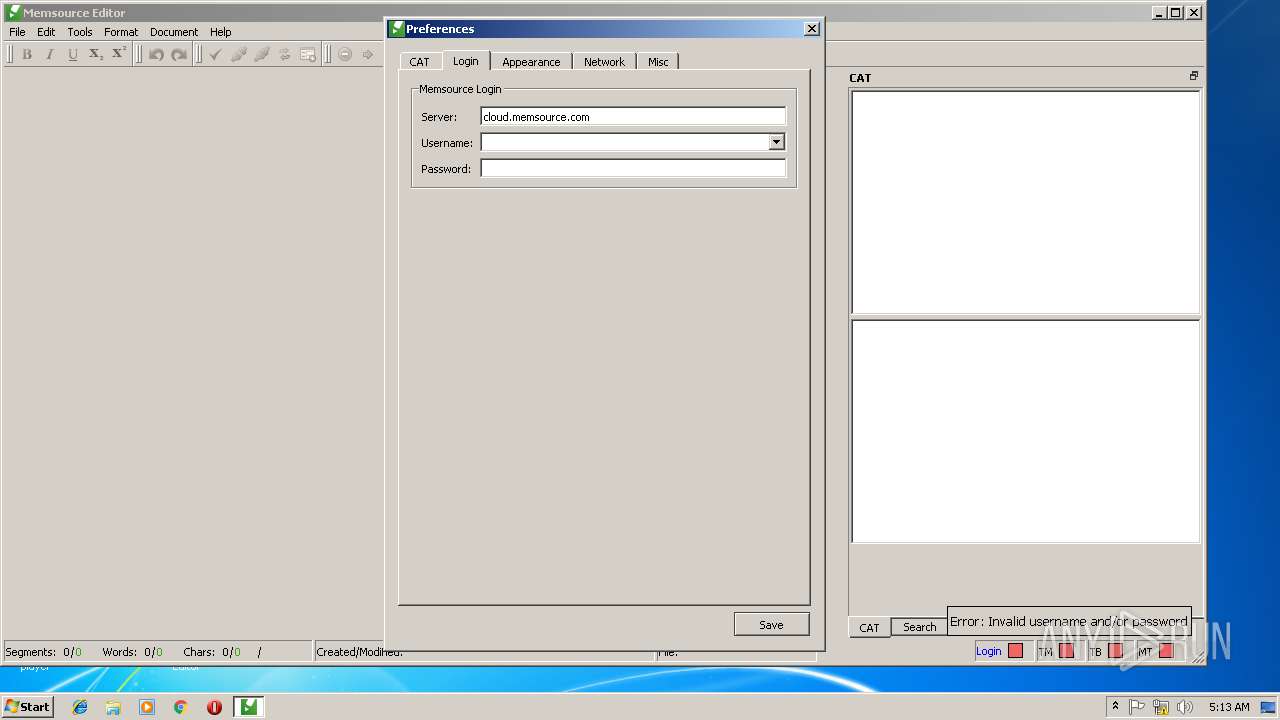Click the first pencil-style toolbar icon
The image size is (1280, 720).
[239, 54]
